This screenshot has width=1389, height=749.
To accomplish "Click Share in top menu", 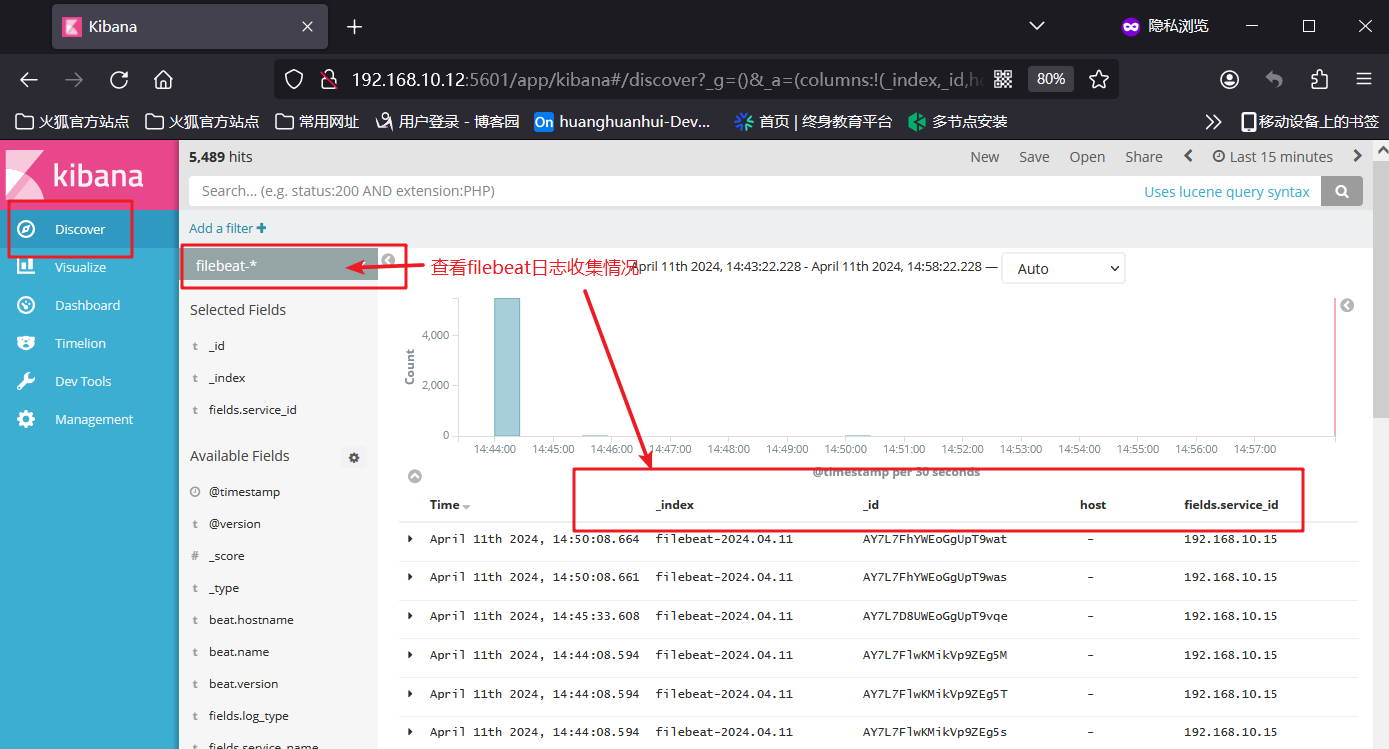I will pyautogui.click(x=1143, y=156).
